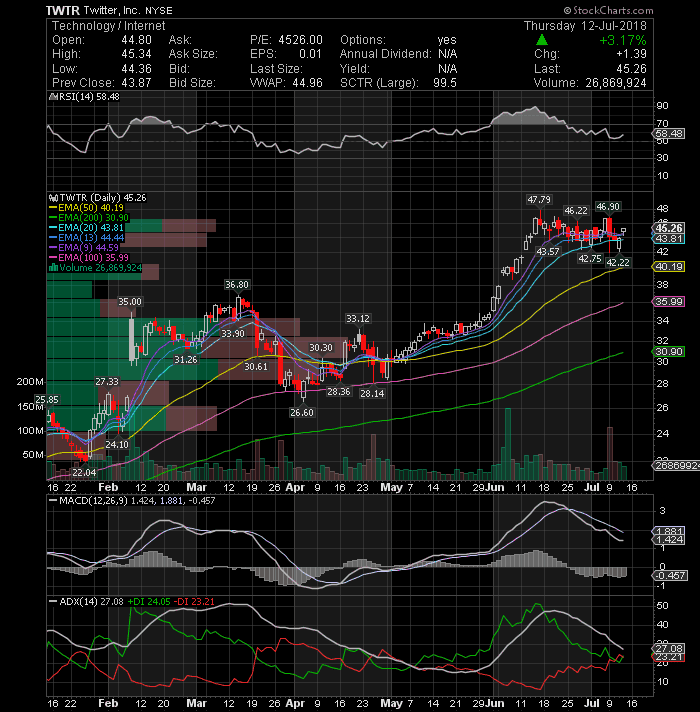Click the Twitter, Inc. company name

coord(112,10)
